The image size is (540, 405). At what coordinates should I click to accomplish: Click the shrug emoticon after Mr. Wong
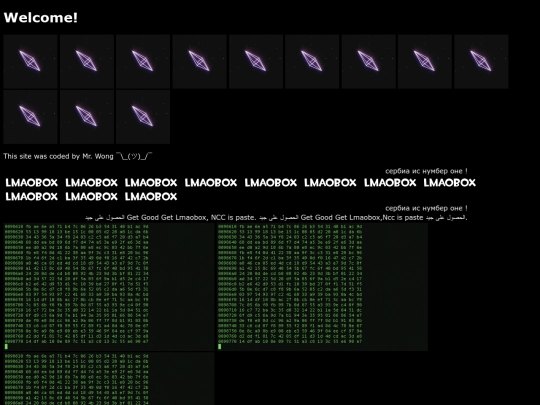tap(134, 156)
